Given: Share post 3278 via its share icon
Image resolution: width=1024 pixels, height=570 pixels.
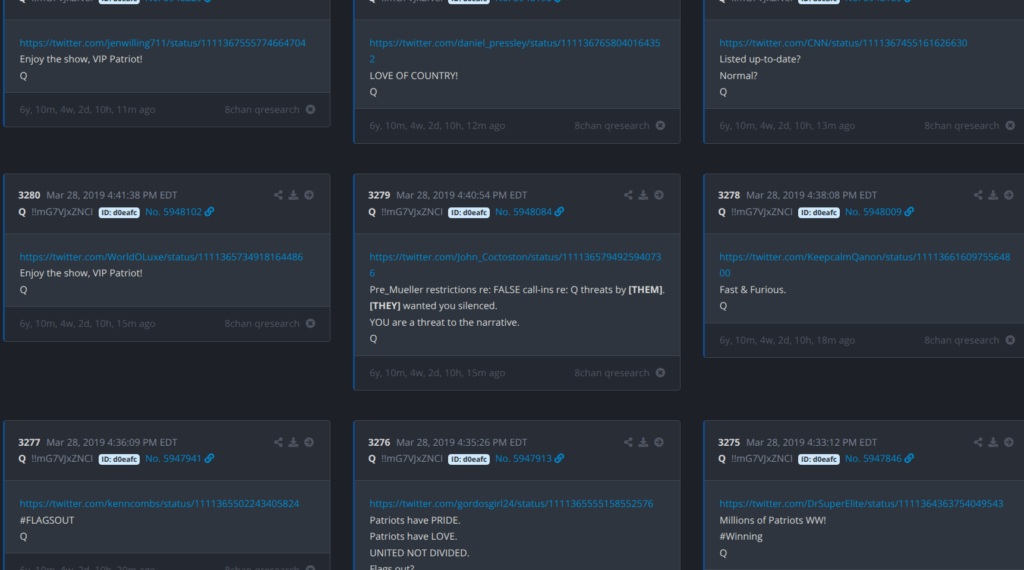Looking at the screenshot, I should point(978,195).
